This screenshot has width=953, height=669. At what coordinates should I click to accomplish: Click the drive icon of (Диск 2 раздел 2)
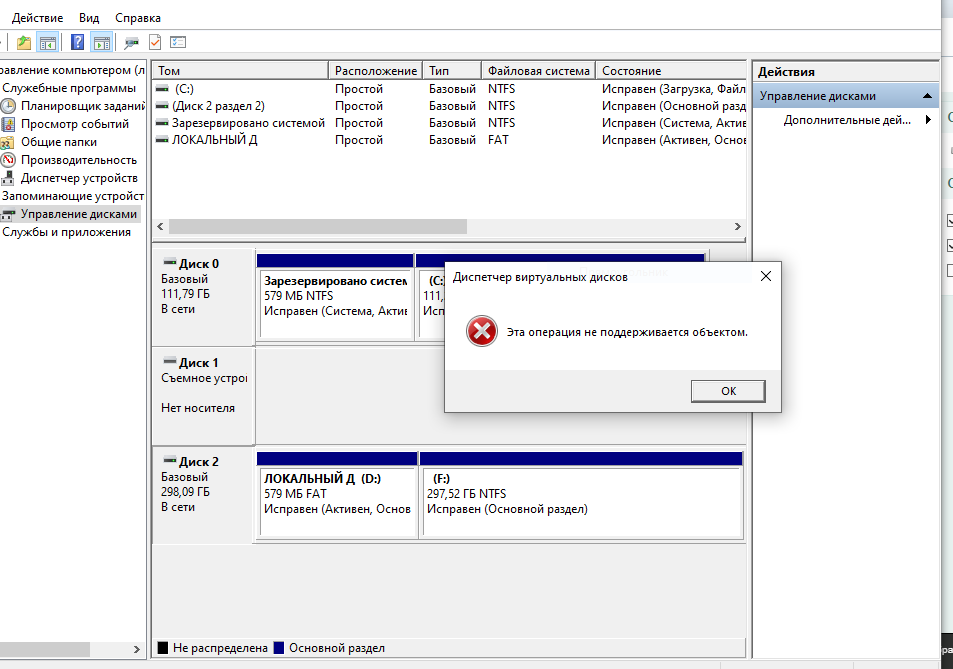pyautogui.click(x=162, y=106)
